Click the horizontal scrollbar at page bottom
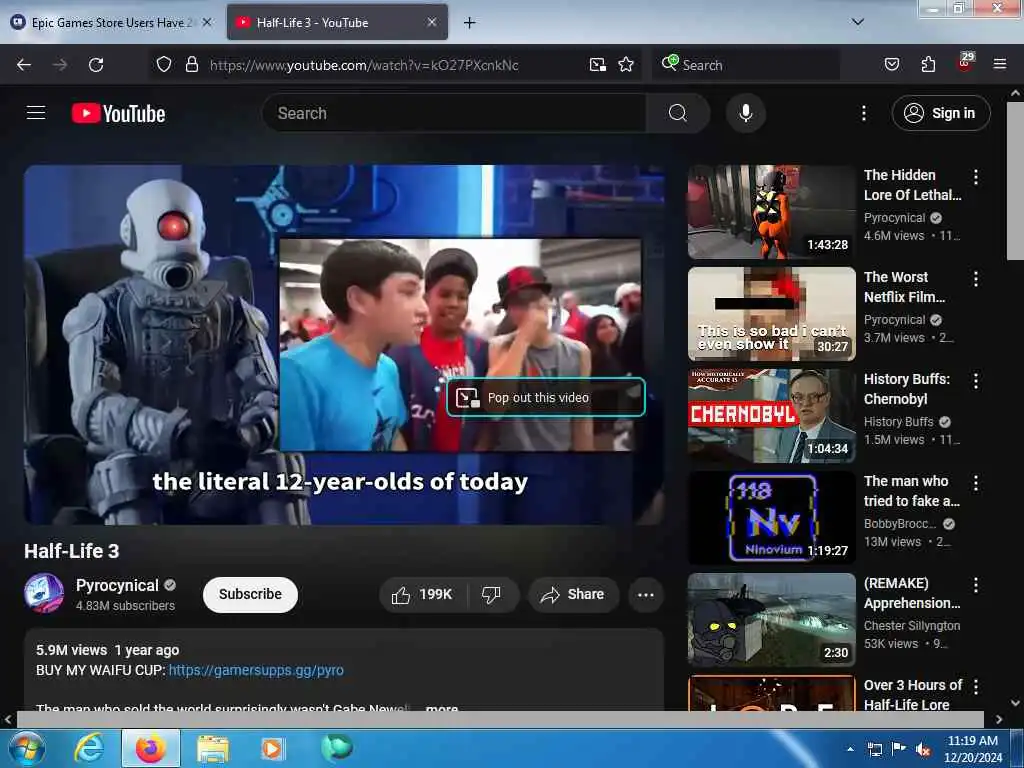The image size is (1024, 768). click(x=500, y=719)
